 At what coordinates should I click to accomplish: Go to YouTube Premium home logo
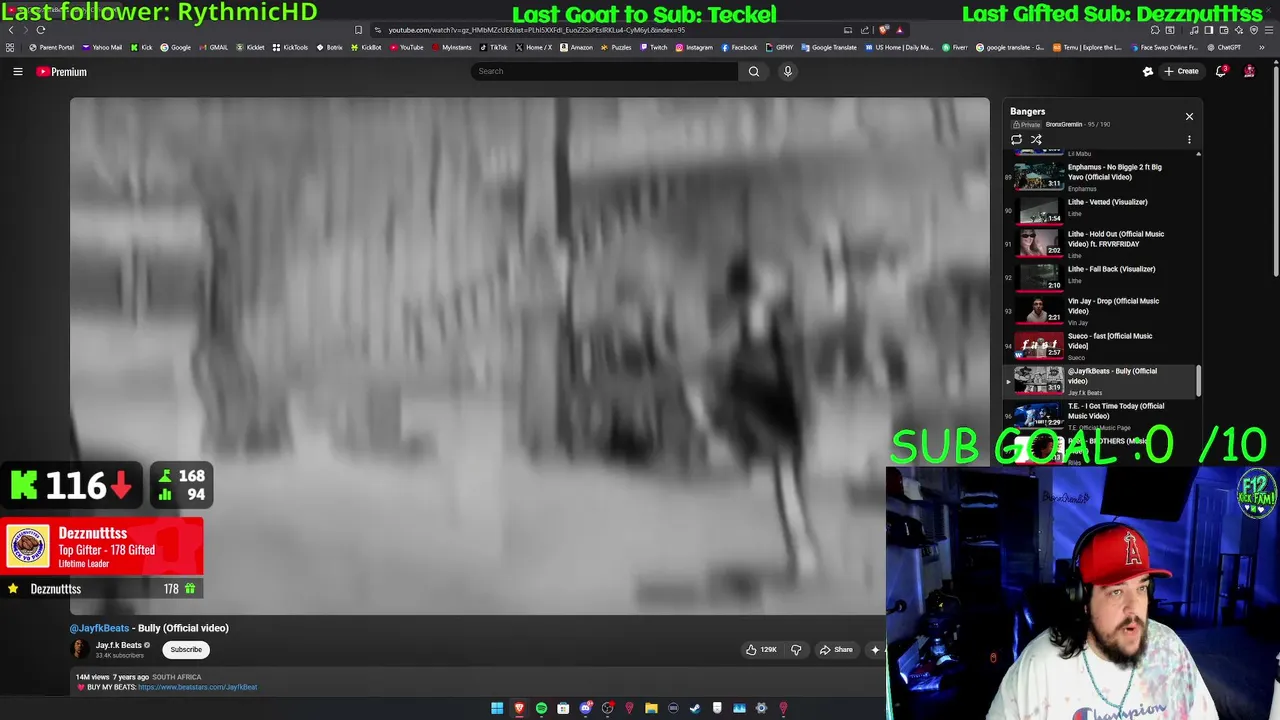click(62, 72)
